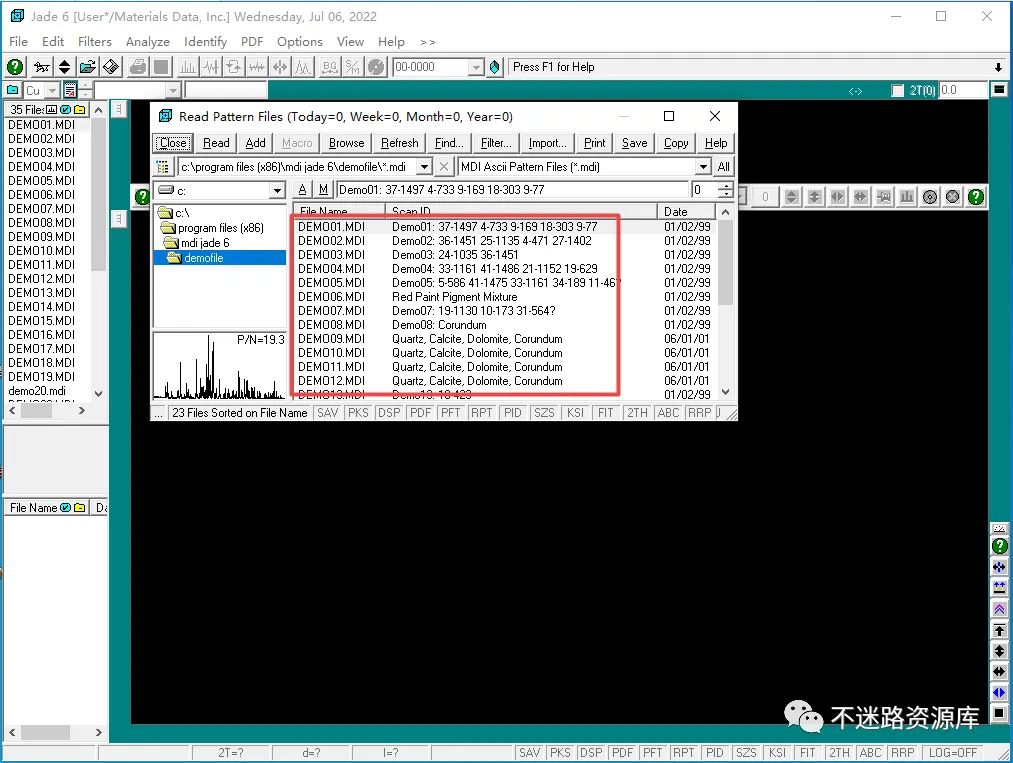The image size is (1013, 763).
Task: Click the blue up-arrows baseline icon on right toolbar
Action: tap(999, 587)
